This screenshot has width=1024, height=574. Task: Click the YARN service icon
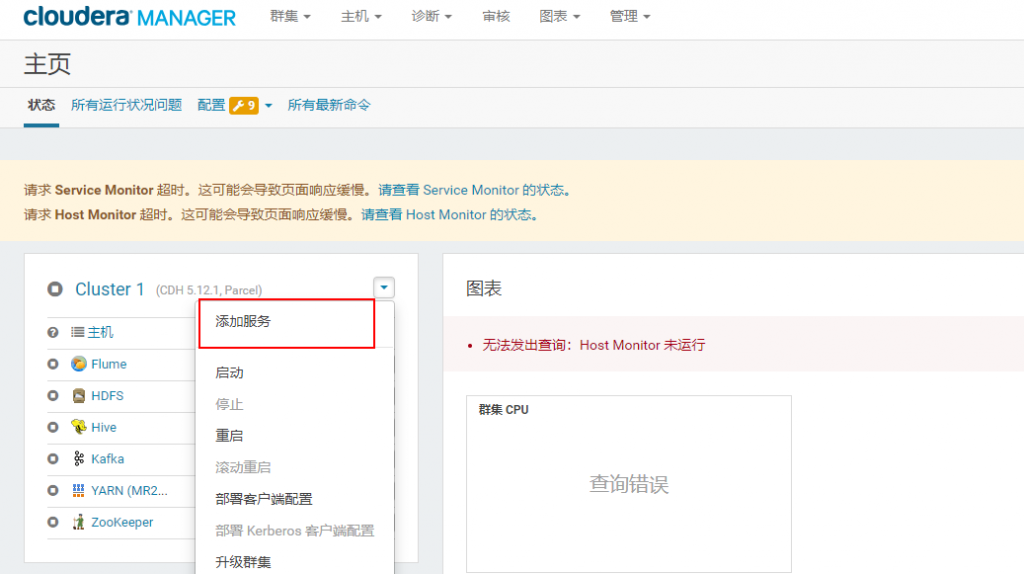78,490
